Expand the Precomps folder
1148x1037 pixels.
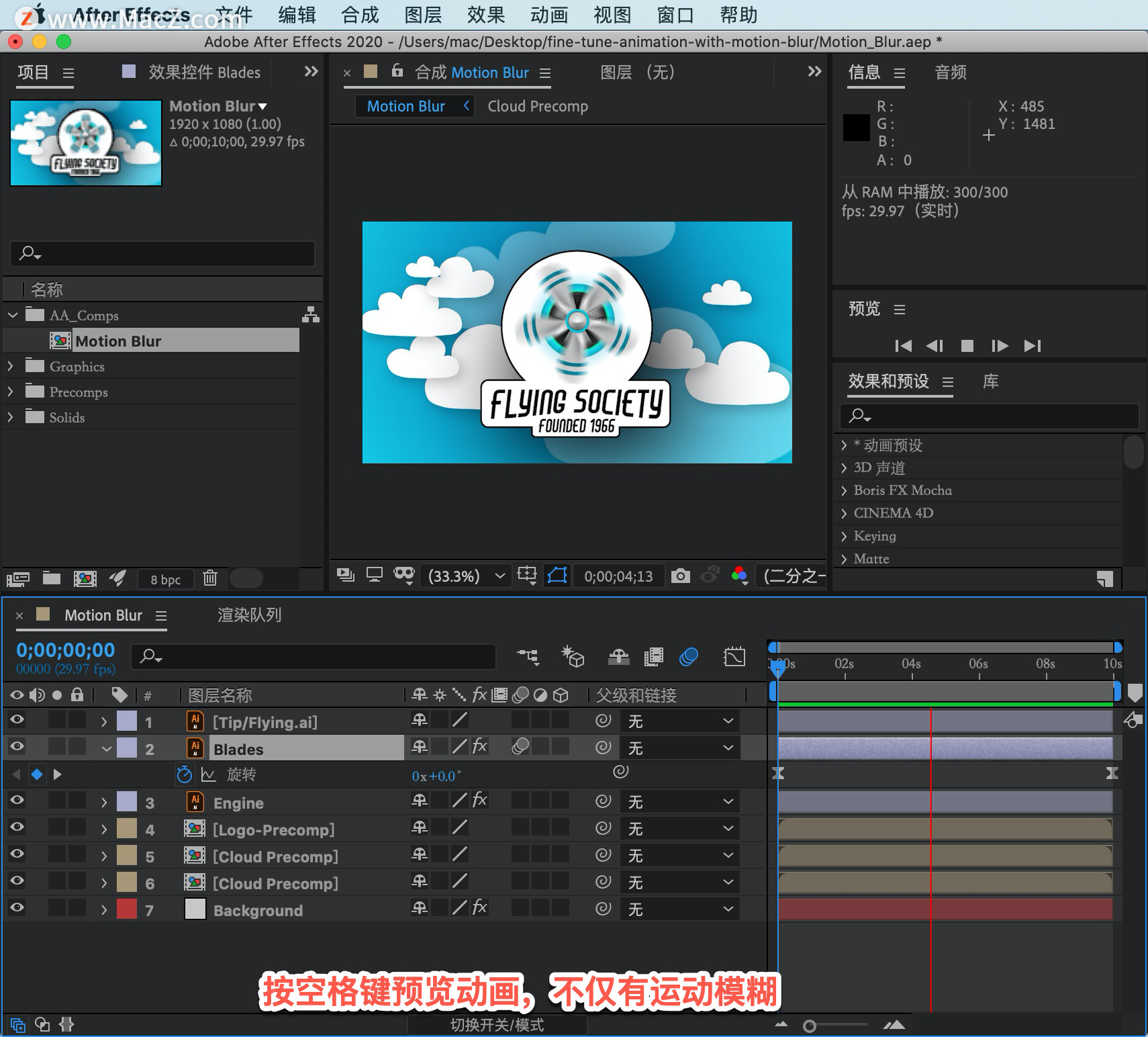[11, 392]
